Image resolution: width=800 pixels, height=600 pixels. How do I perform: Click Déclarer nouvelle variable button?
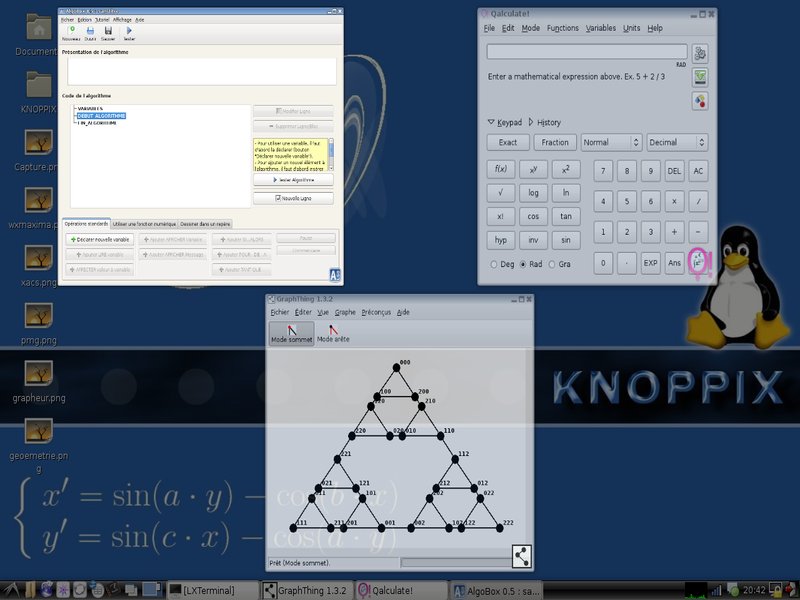click(x=99, y=240)
